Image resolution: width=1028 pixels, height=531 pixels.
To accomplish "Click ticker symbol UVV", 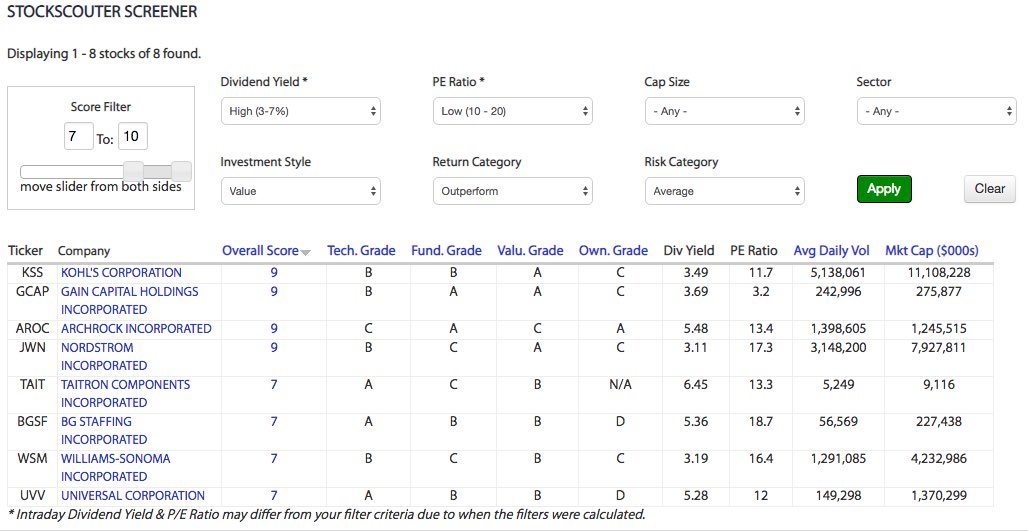I will [32, 496].
